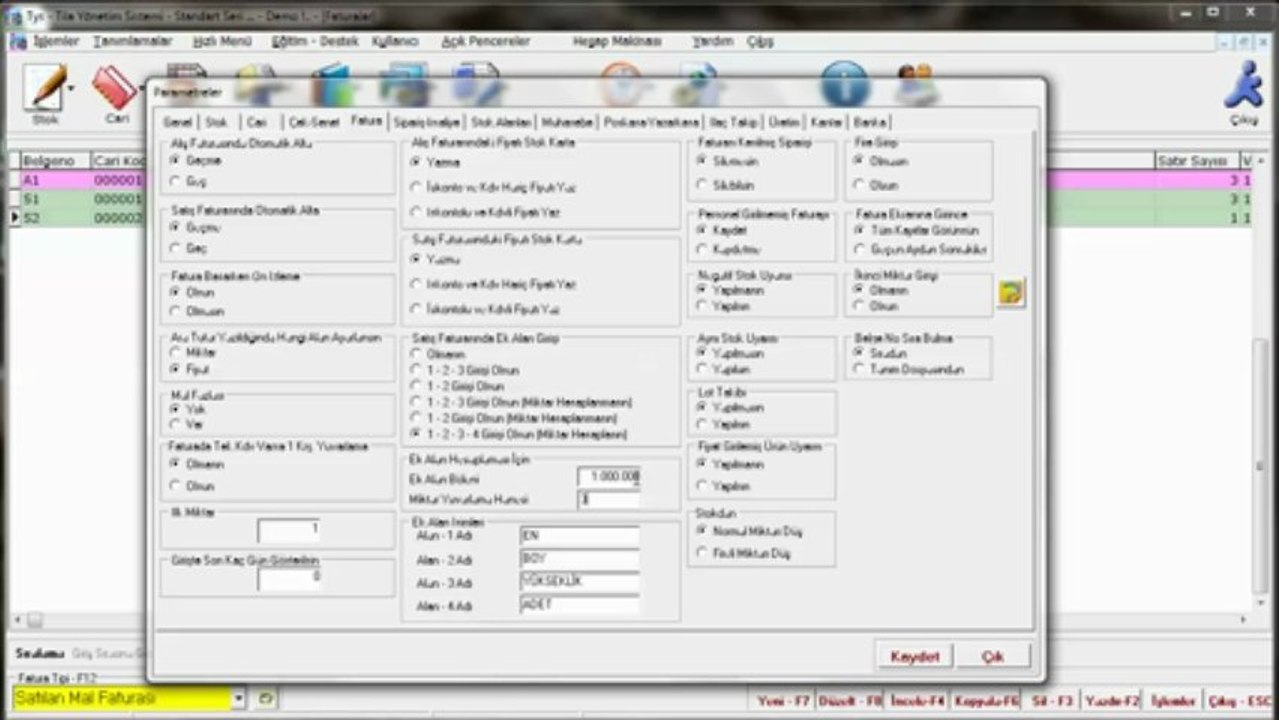Select the '1 - 2 Girişi Olsun' radio option

[416, 386]
